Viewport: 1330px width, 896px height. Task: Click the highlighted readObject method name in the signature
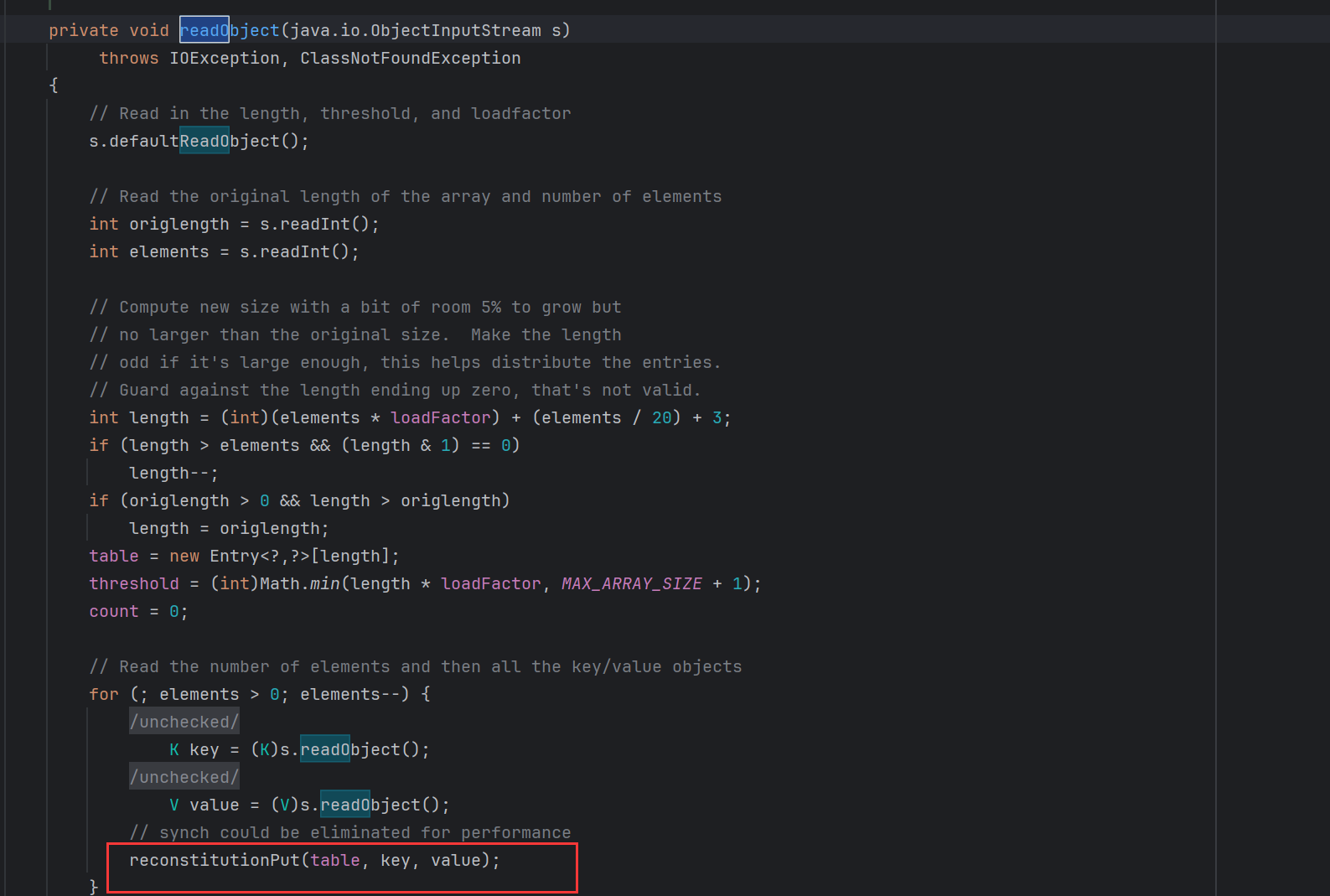[x=230, y=30]
